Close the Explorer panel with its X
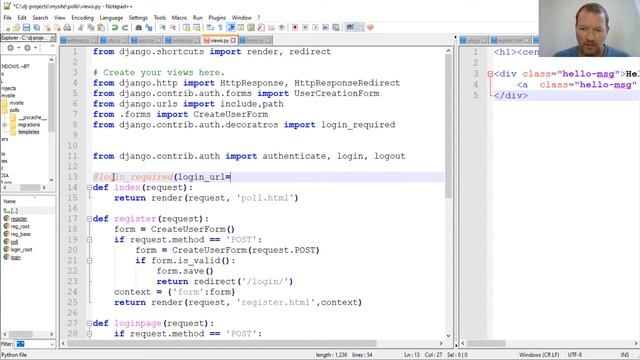The height and width of the screenshot is (360, 640). (53, 38)
